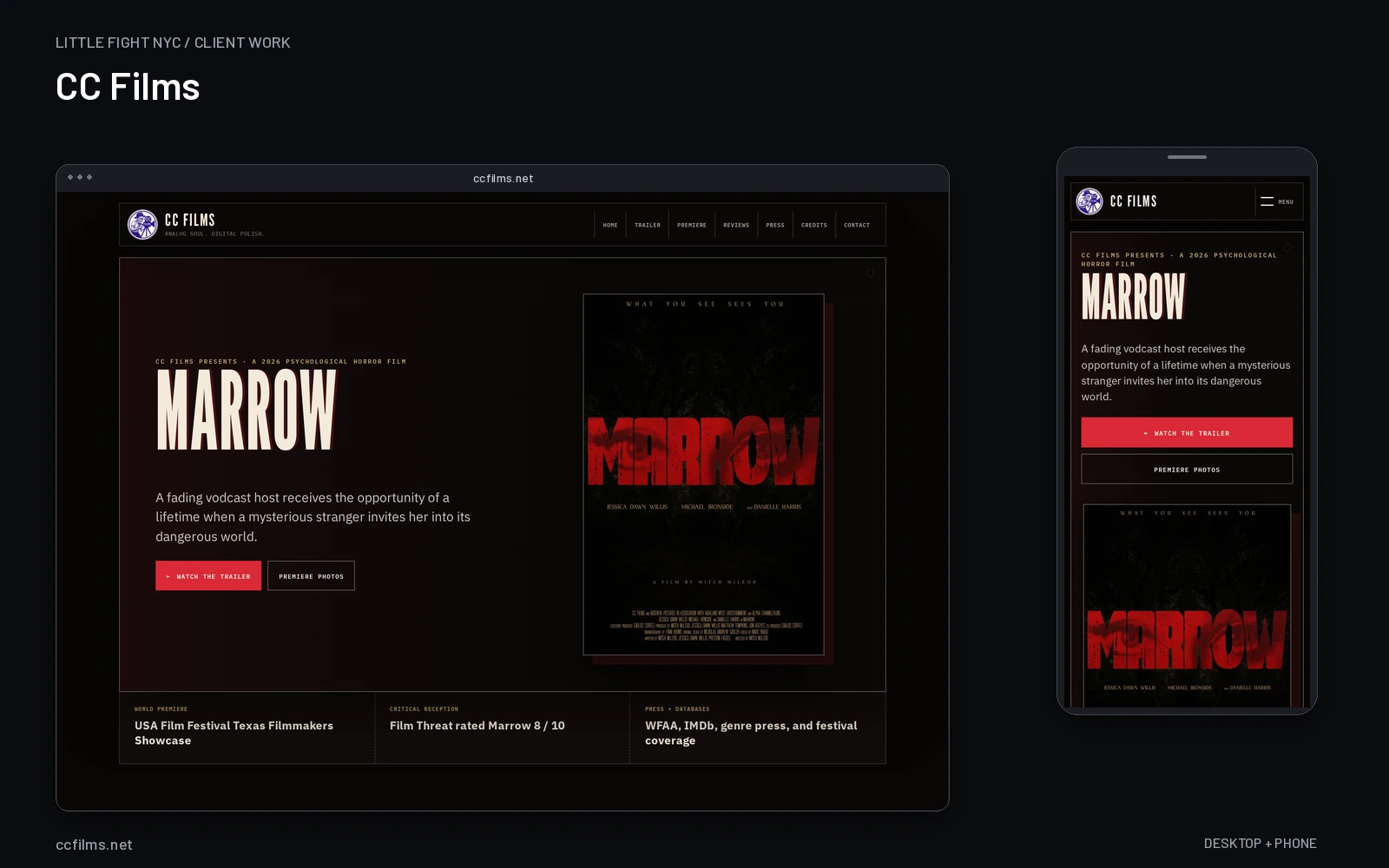Open the PRESS nav item

775,225
